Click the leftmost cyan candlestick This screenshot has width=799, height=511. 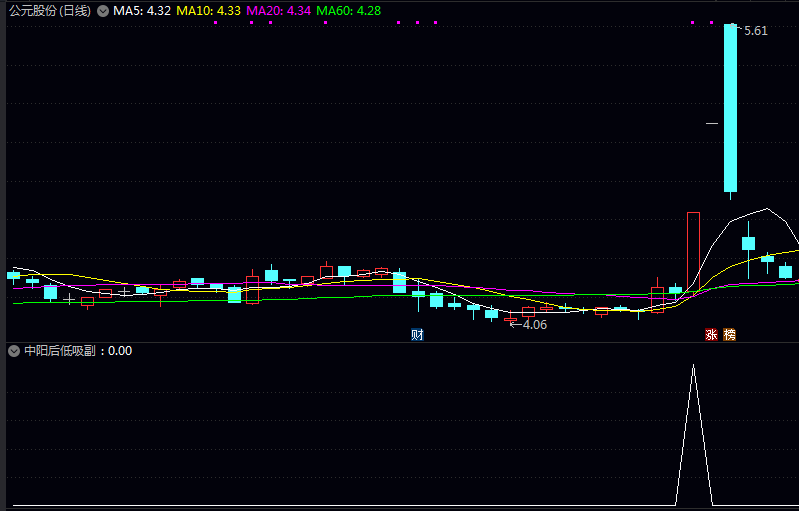[x=14, y=275]
